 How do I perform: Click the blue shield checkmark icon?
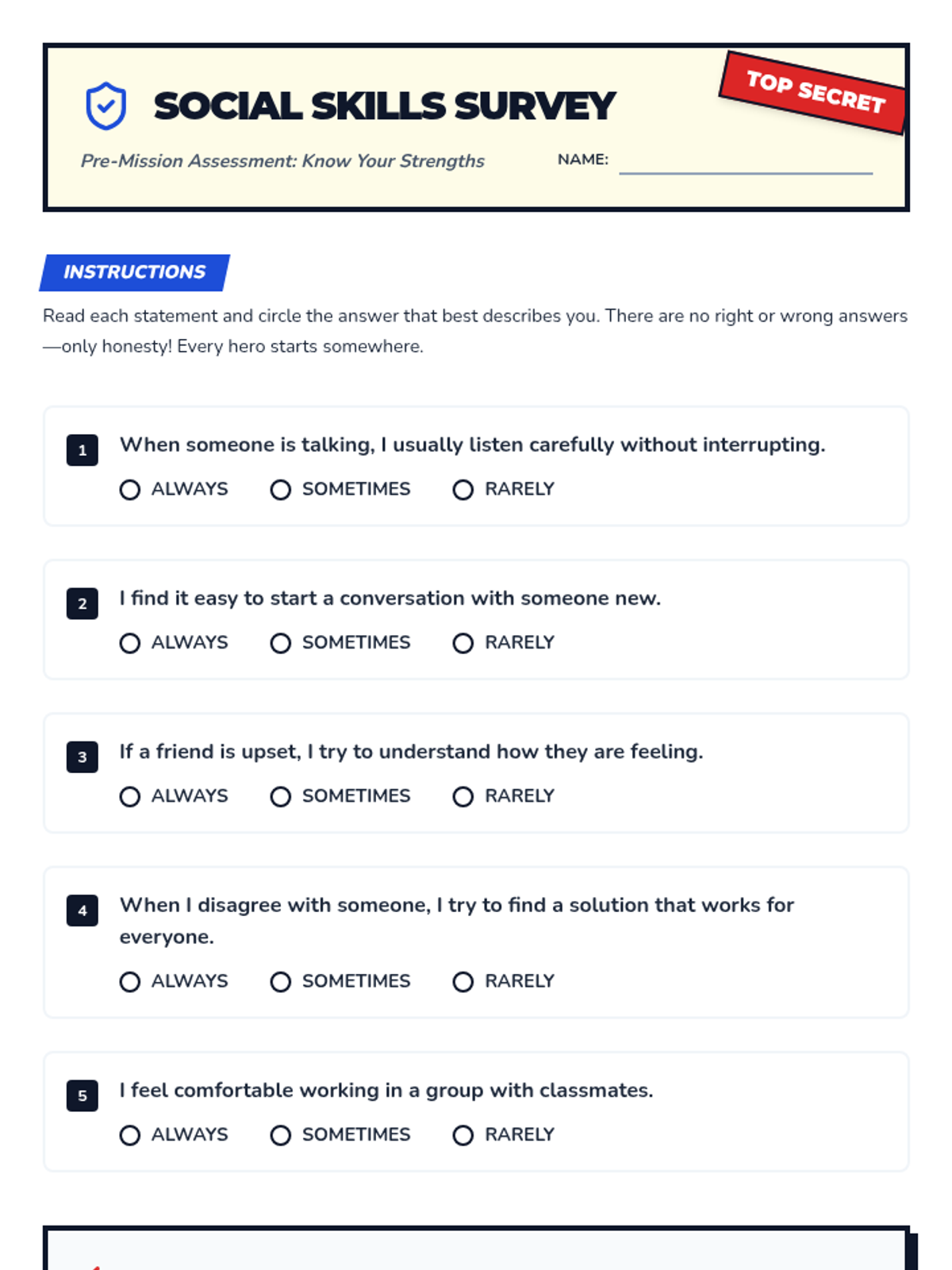click(106, 106)
